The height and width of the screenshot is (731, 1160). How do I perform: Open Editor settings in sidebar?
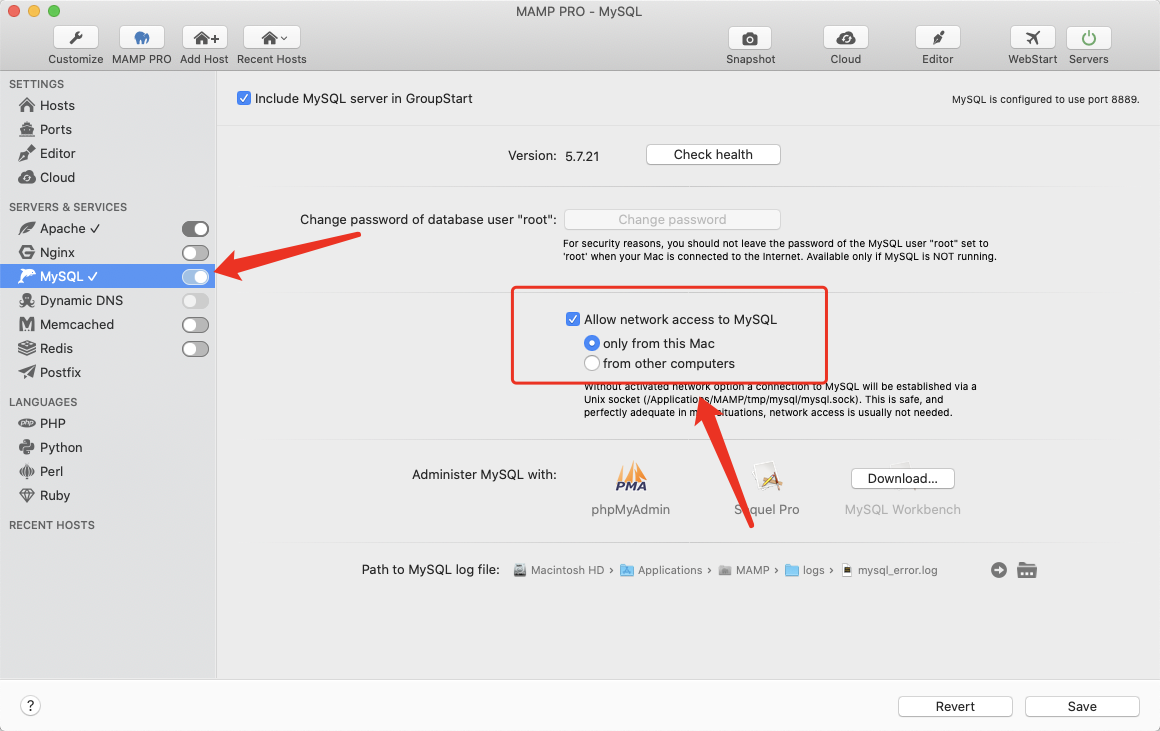pyautogui.click(x=108, y=153)
